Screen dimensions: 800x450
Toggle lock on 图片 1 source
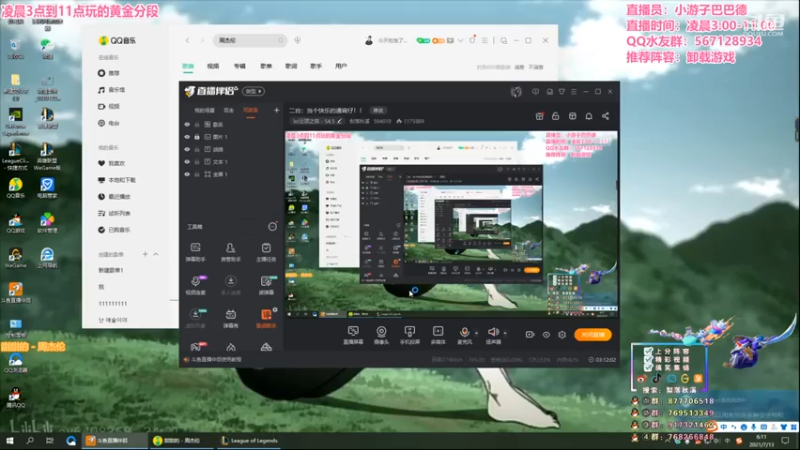(197, 137)
